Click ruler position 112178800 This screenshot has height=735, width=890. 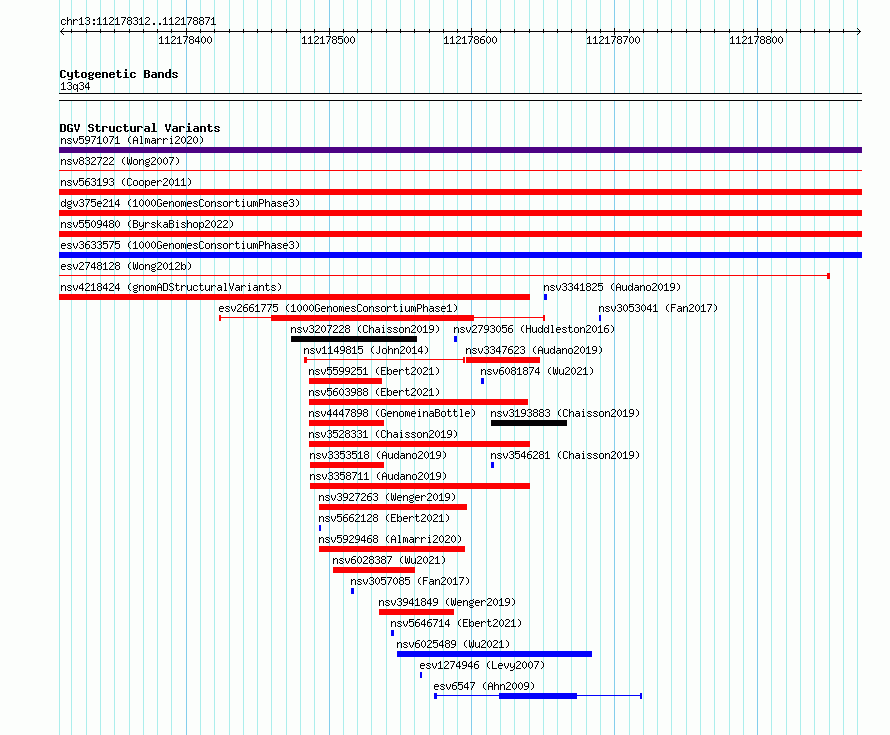point(757,40)
